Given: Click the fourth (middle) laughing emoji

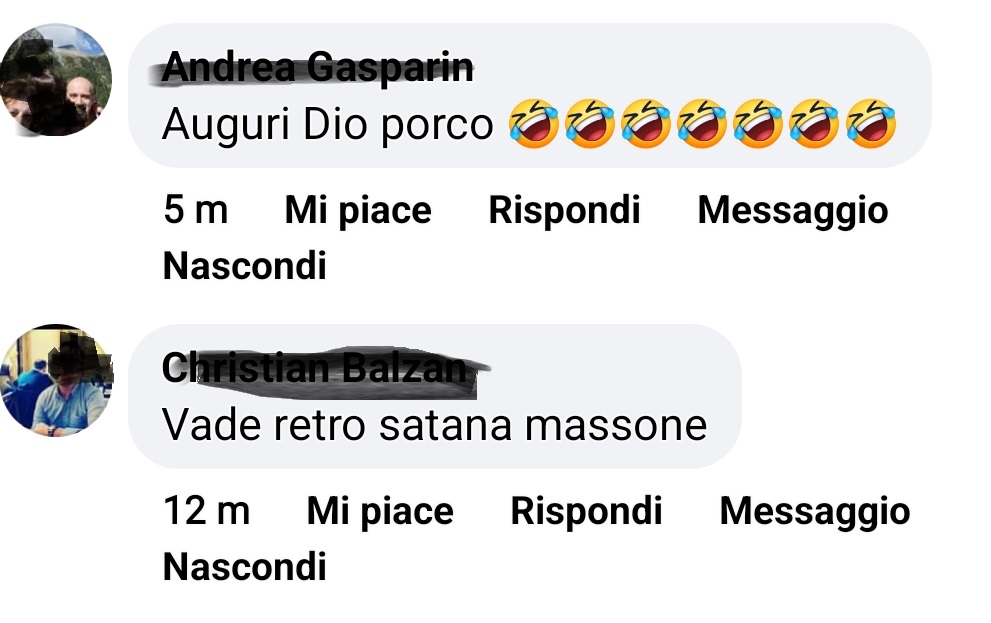Looking at the screenshot, I should pos(702,124).
